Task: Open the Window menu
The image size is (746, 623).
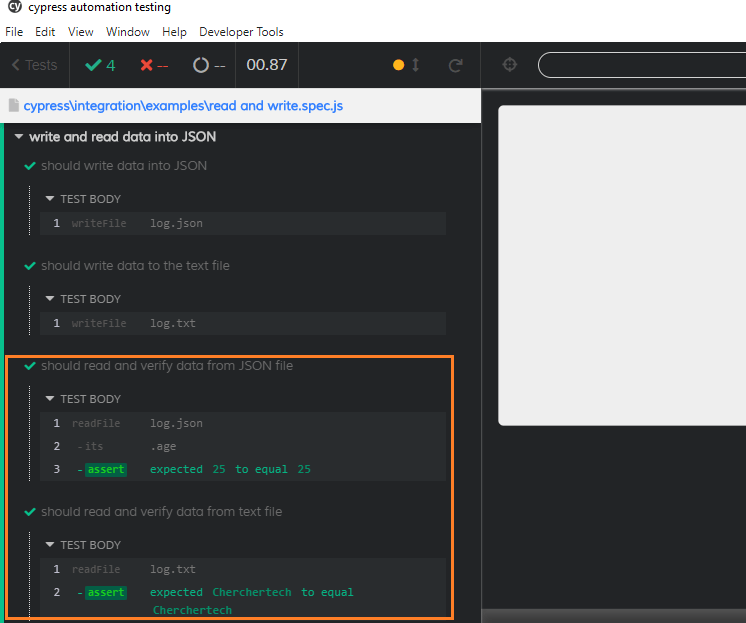Action: [x=128, y=32]
